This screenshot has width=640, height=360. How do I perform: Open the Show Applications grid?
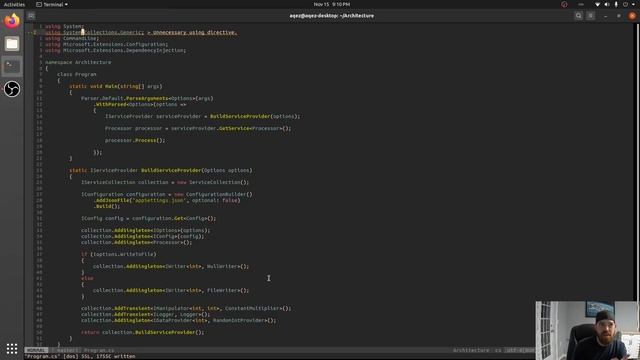[12, 349]
